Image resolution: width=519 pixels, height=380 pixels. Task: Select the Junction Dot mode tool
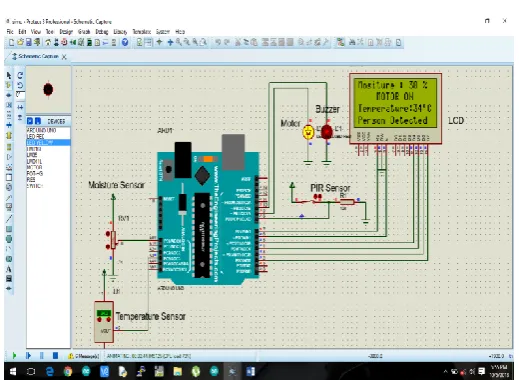[x=9, y=95]
